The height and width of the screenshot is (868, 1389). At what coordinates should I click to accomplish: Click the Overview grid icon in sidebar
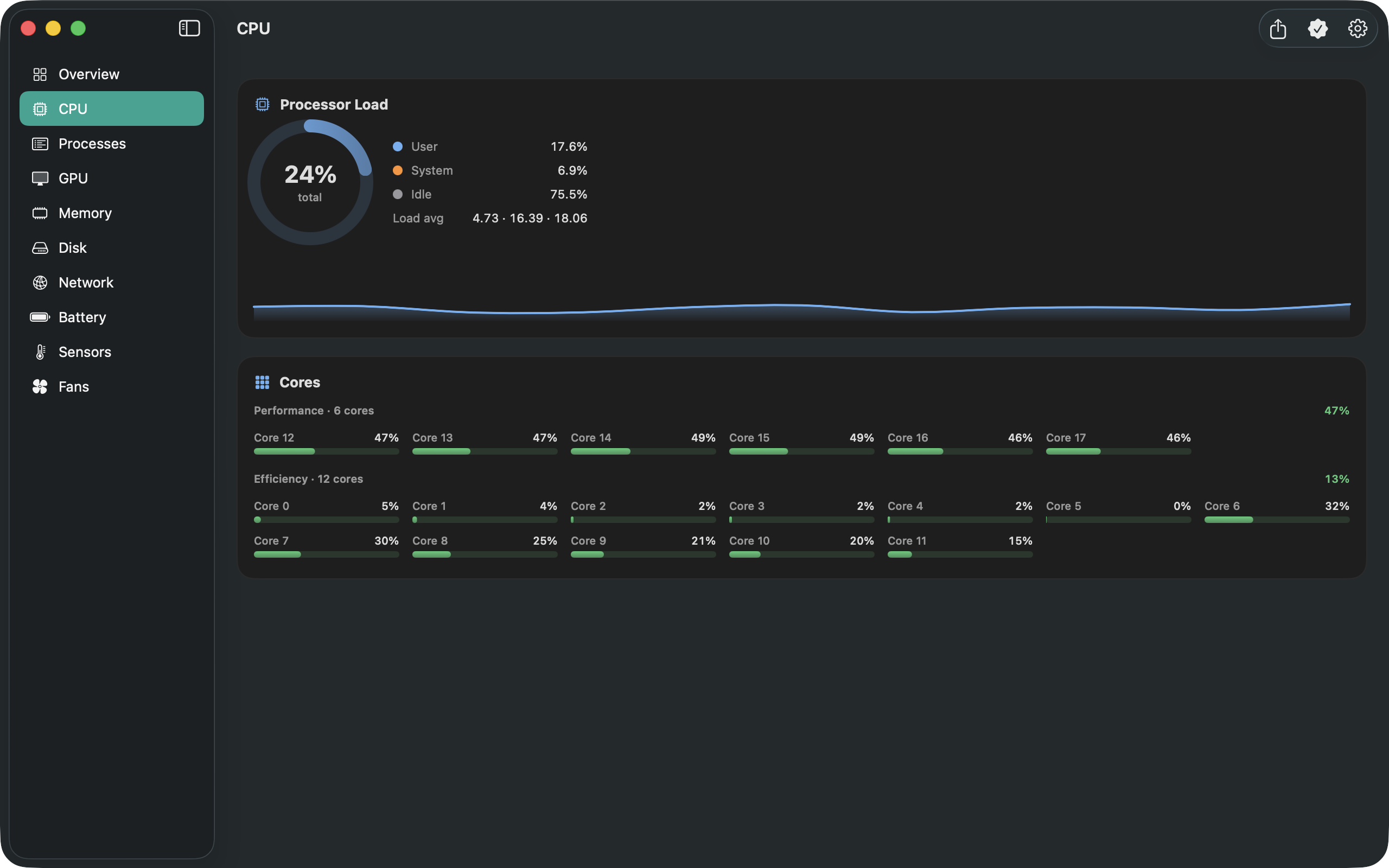pyautogui.click(x=40, y=74)
